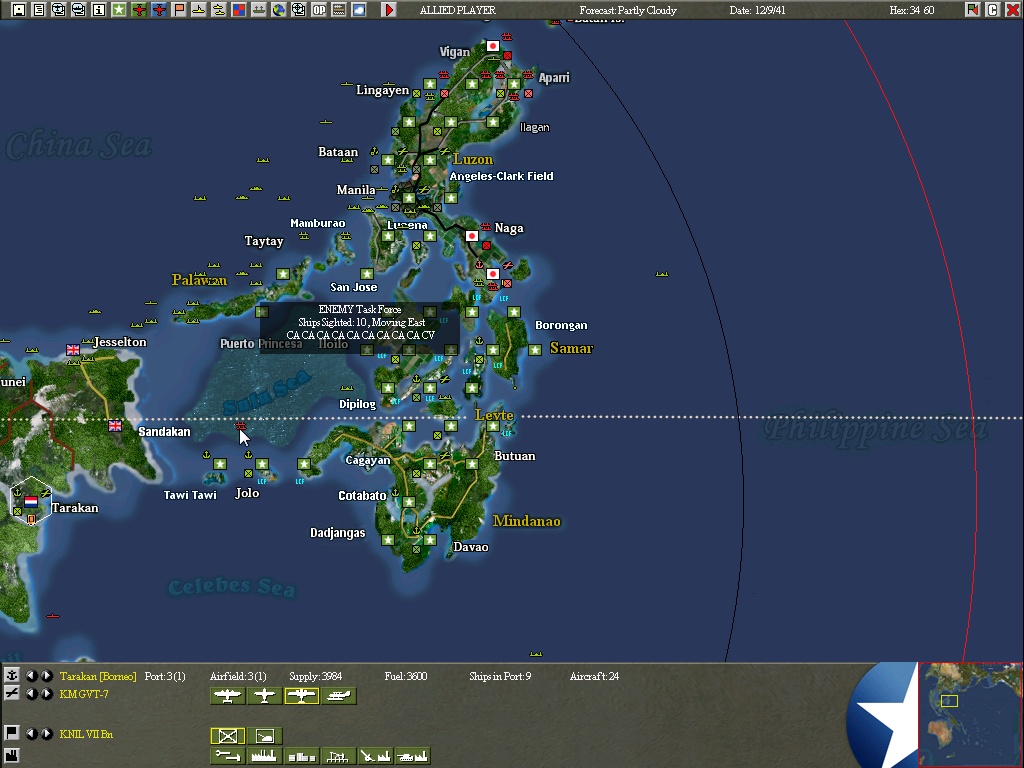This screenshot has width=1024, height=768.
Task: Click the KM GVT-7 air group name
Action: pos(84,694)
